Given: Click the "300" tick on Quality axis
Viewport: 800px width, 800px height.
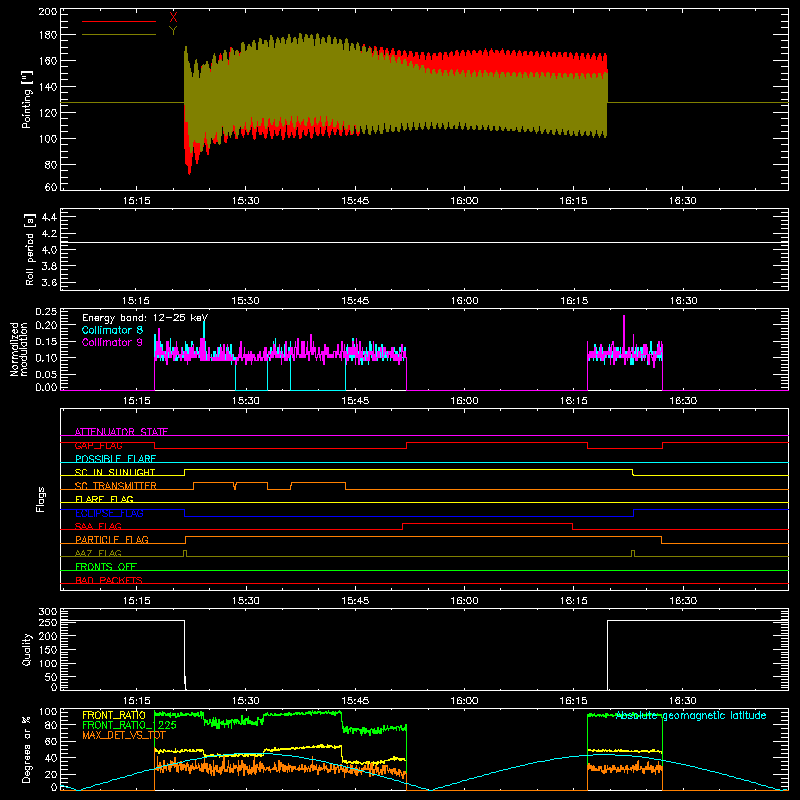Looking at the screenshot, I should coord(47,612).
